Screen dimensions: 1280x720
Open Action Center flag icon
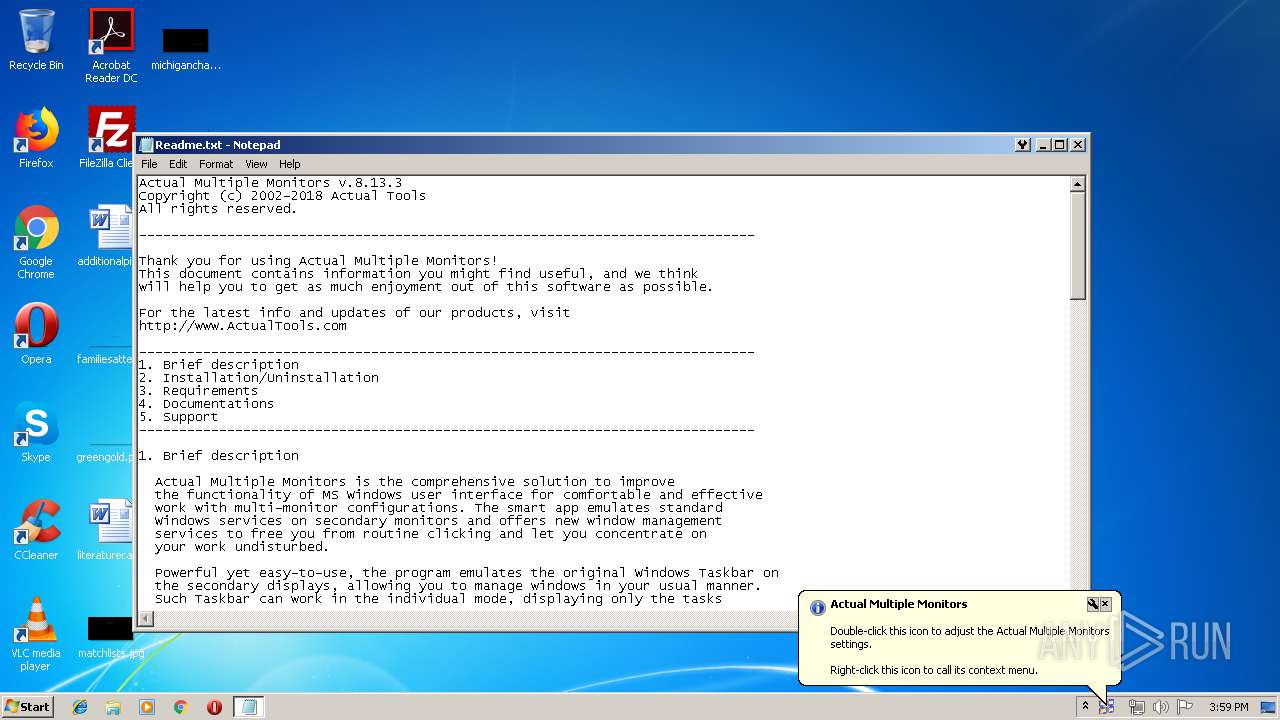coord(1185,707)
